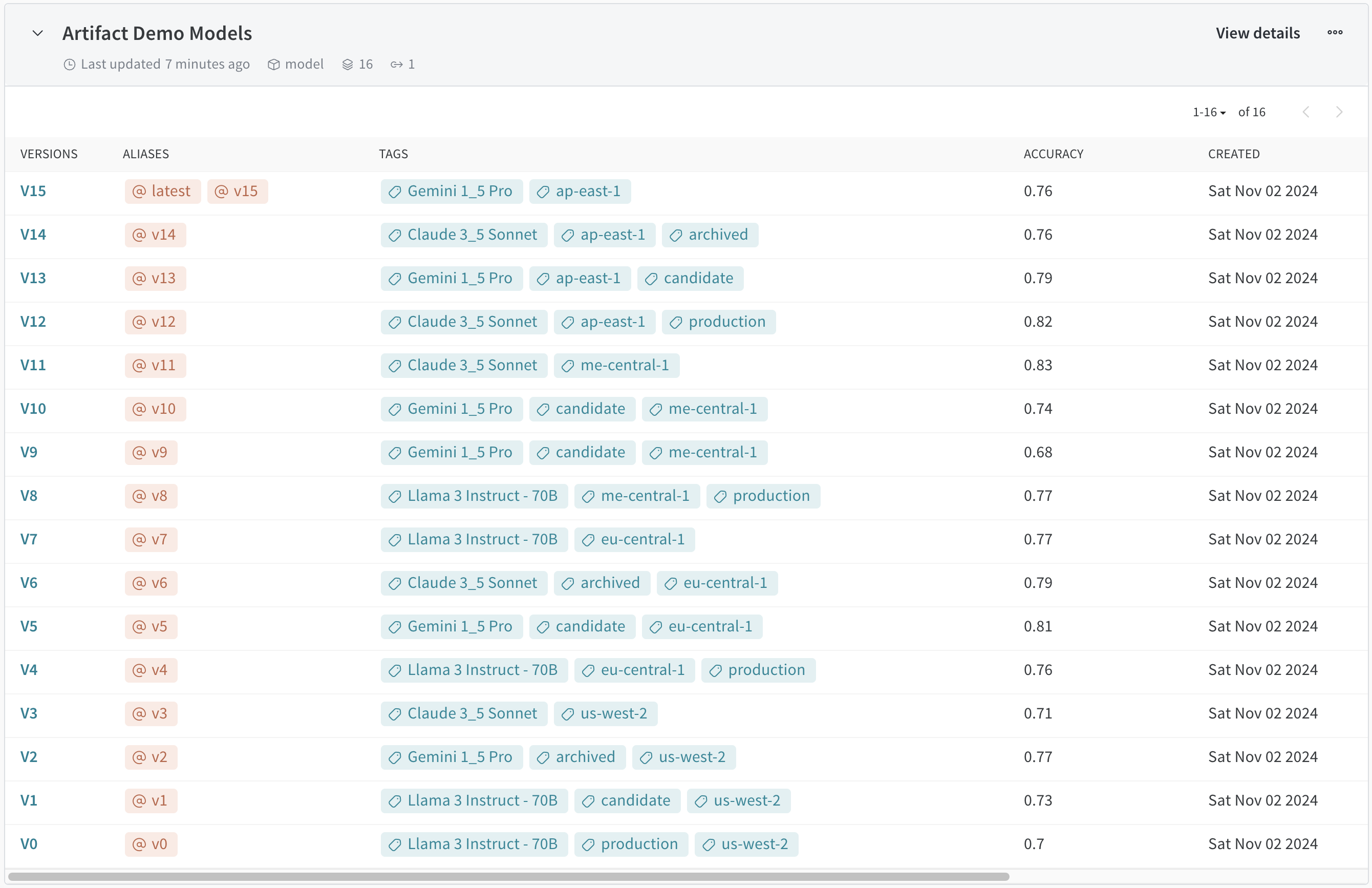Select the latest alias on V15

[163, 192]
